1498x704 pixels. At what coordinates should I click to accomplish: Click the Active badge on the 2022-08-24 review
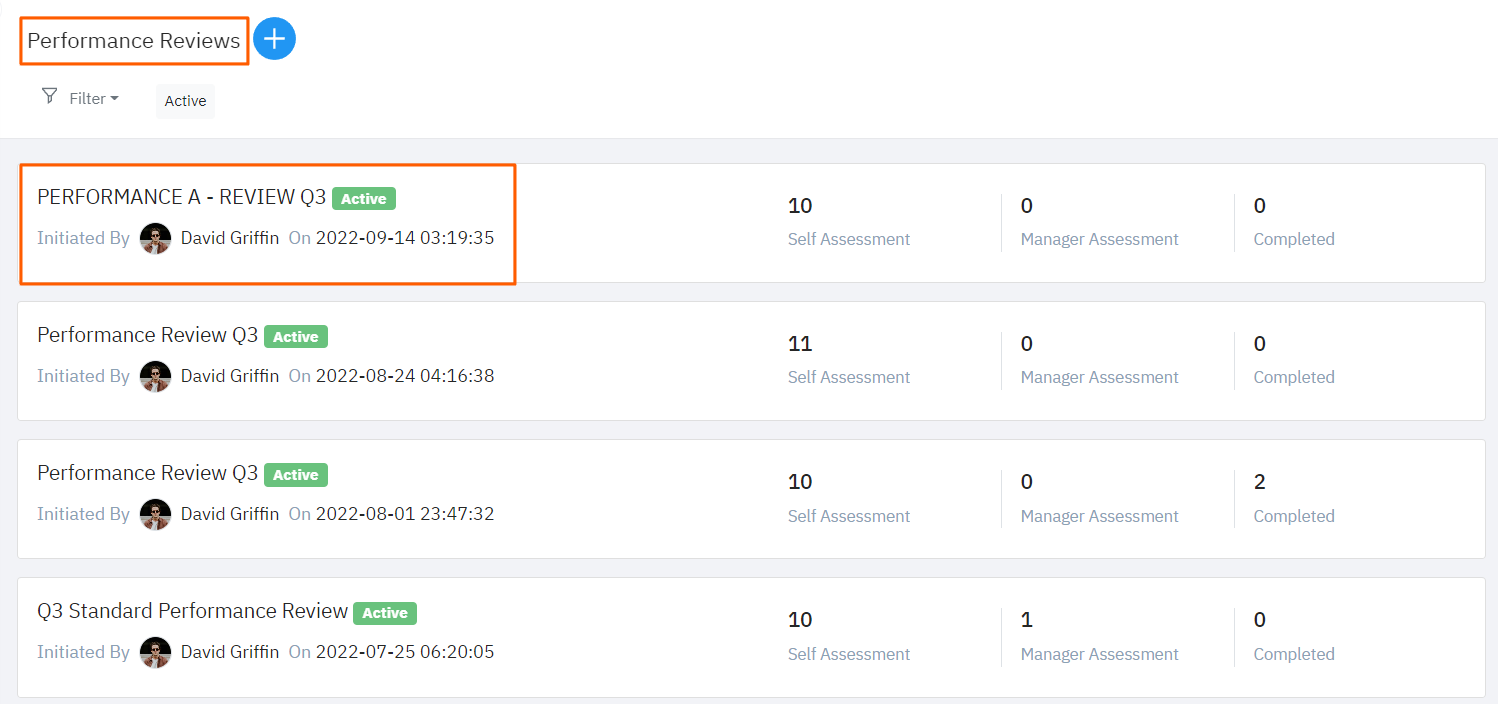[295, 336]
